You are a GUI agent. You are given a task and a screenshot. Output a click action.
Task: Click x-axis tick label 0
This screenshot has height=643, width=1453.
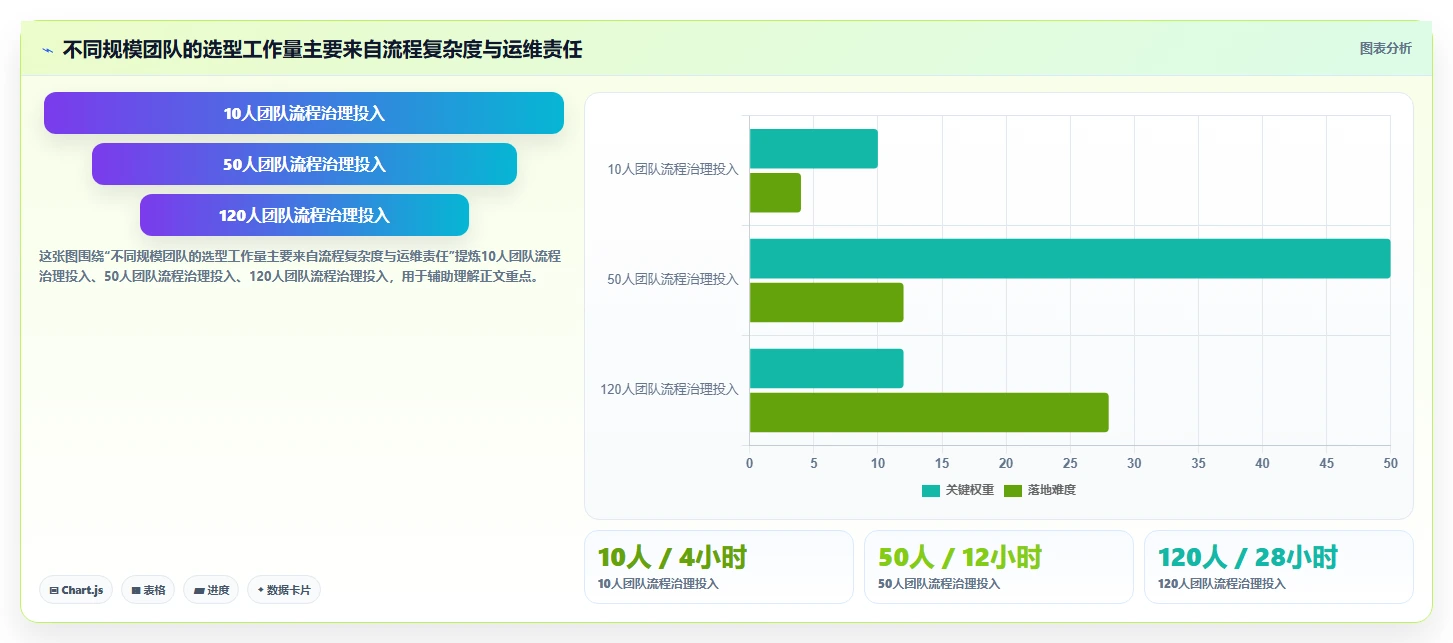750,463
